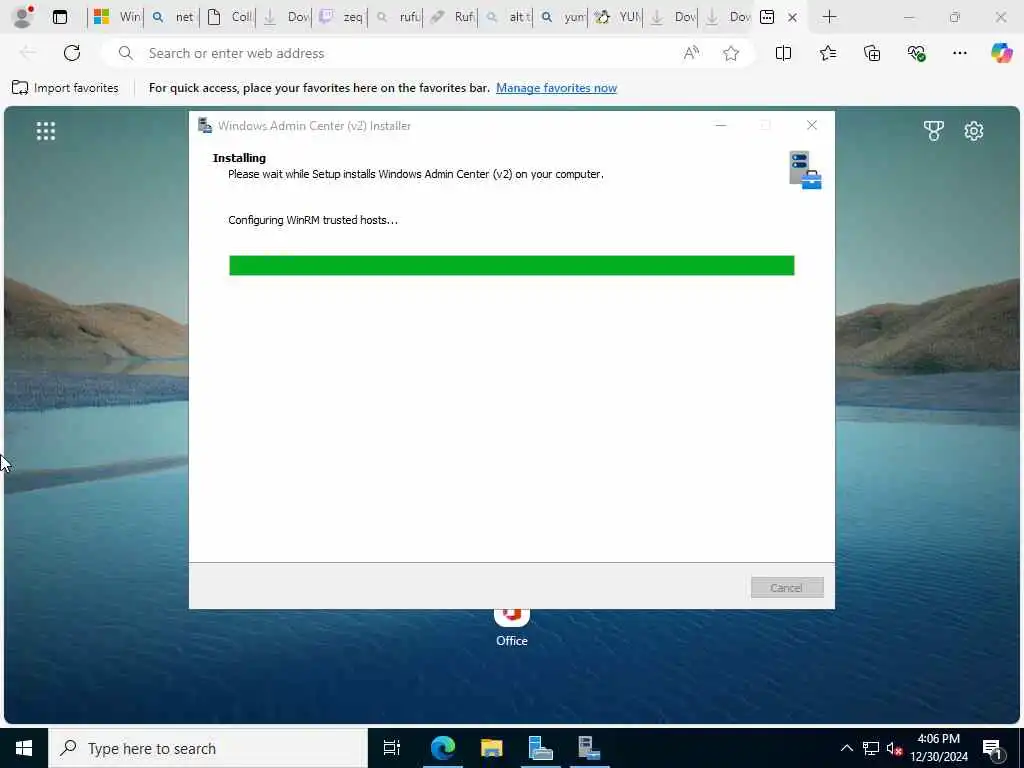This screenshot has width=1024, height=768.
Task: Open the Favorites list icon
Action: [827, 53]
